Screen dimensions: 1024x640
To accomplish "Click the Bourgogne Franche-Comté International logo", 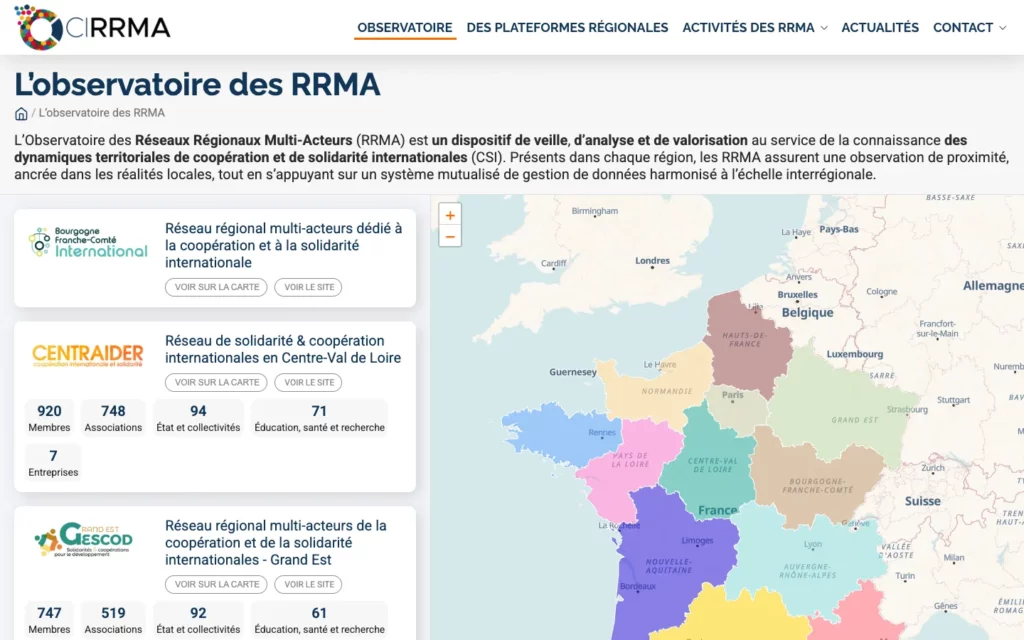I will pos(88,243).
